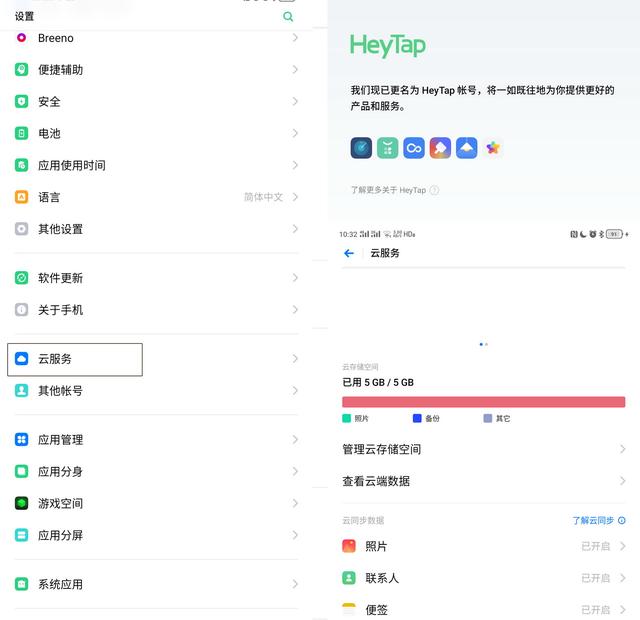This screenshot has width=640, height=620.
Task: Tap the 了解更多关于 HeyTap link
Action: click(395, 190)
